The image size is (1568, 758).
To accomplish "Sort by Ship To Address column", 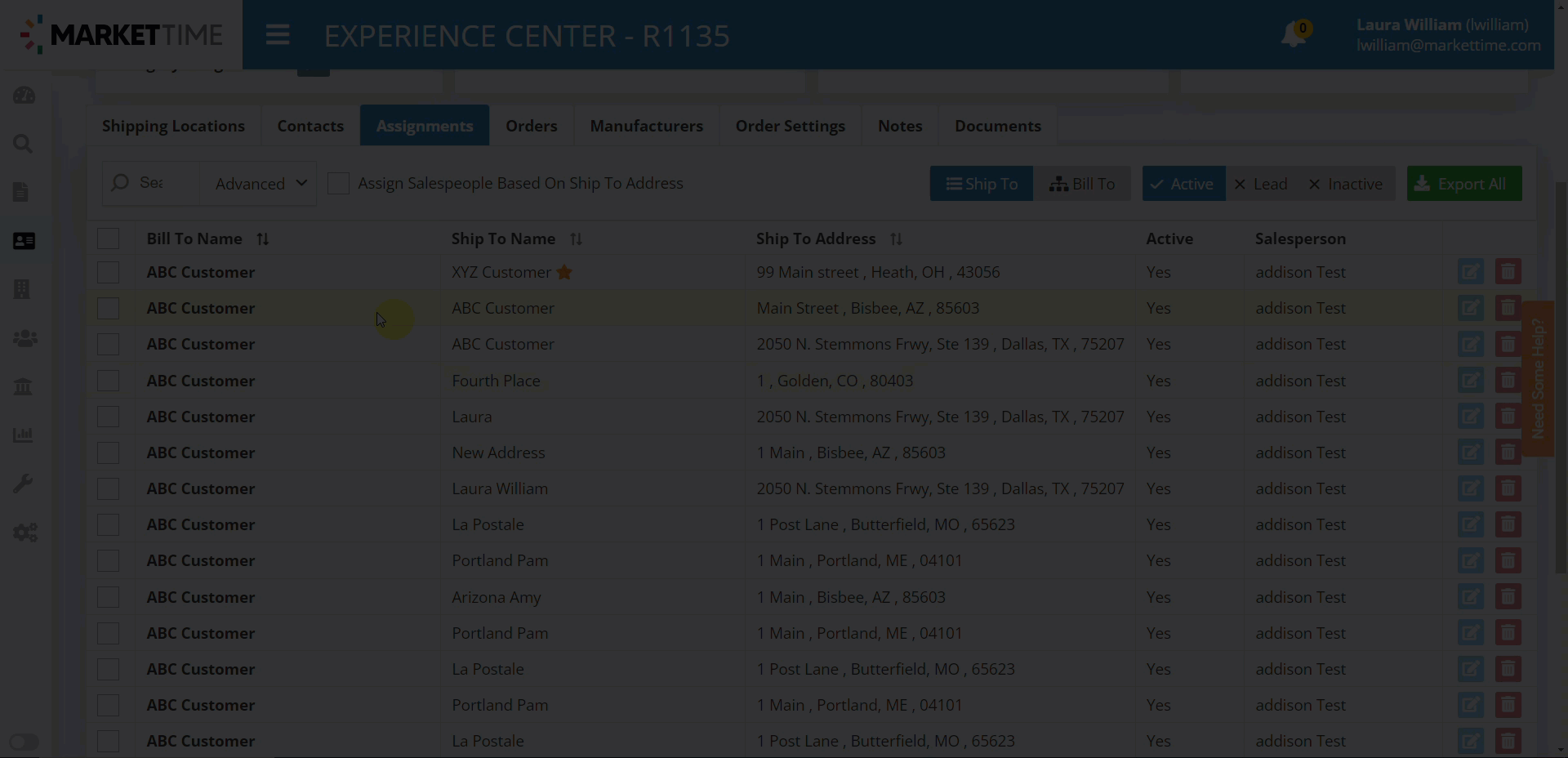I will coord(896,239).
